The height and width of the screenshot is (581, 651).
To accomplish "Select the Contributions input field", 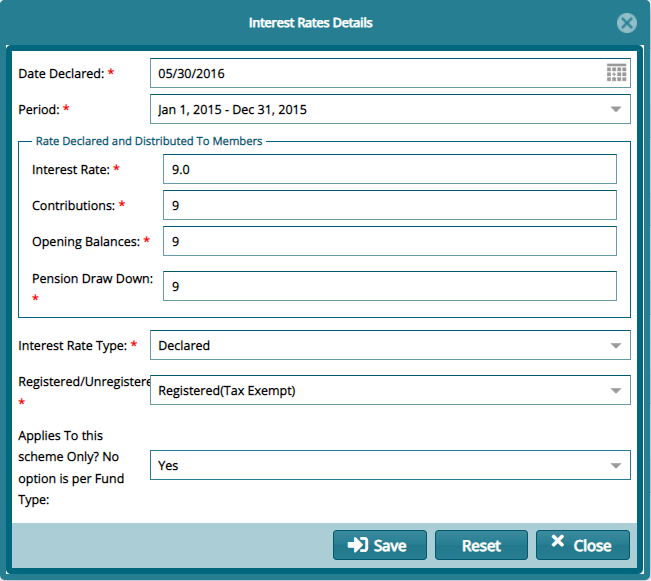I will click(389, 206).
